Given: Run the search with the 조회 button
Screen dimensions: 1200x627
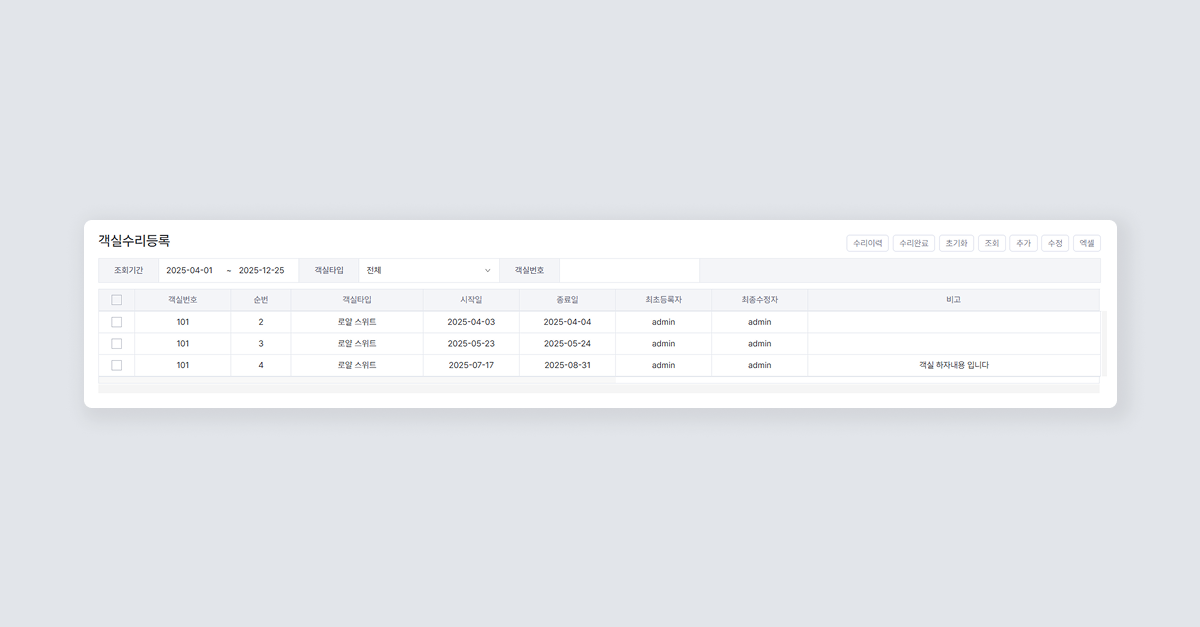Looking at the screenshot, I should [x=991, y=243].
